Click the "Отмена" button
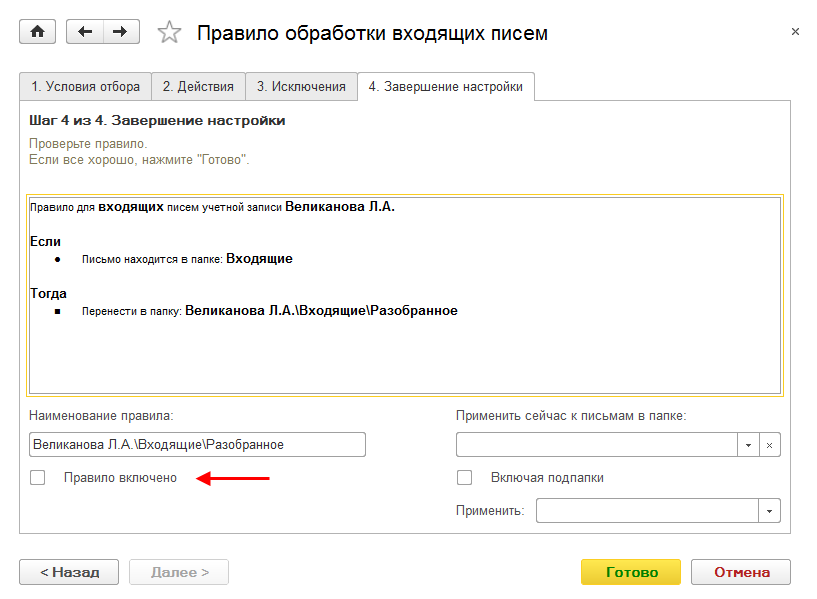Viewport: 817px width, 599px height. (741, 572)
